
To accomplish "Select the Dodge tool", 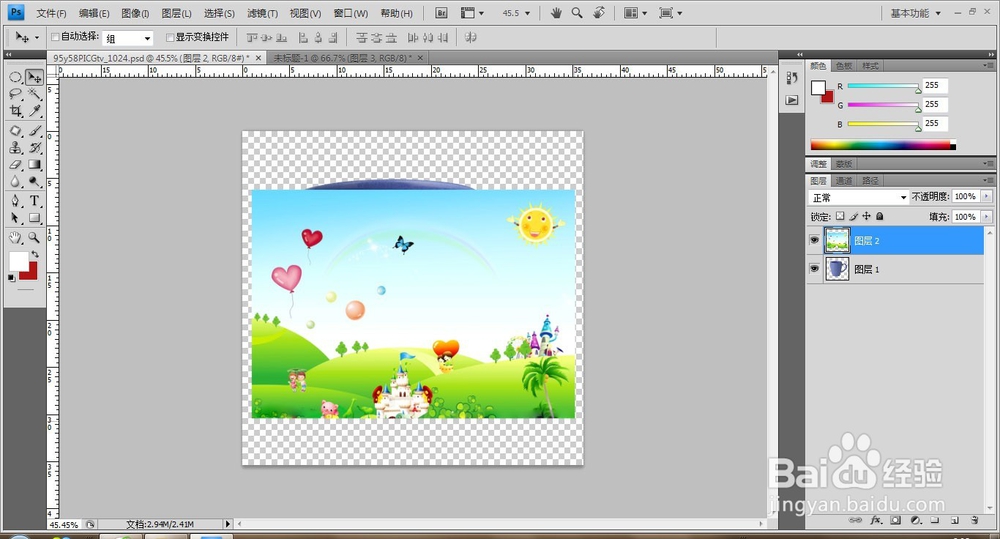I will pyautogui.click(x=34, y=182).
